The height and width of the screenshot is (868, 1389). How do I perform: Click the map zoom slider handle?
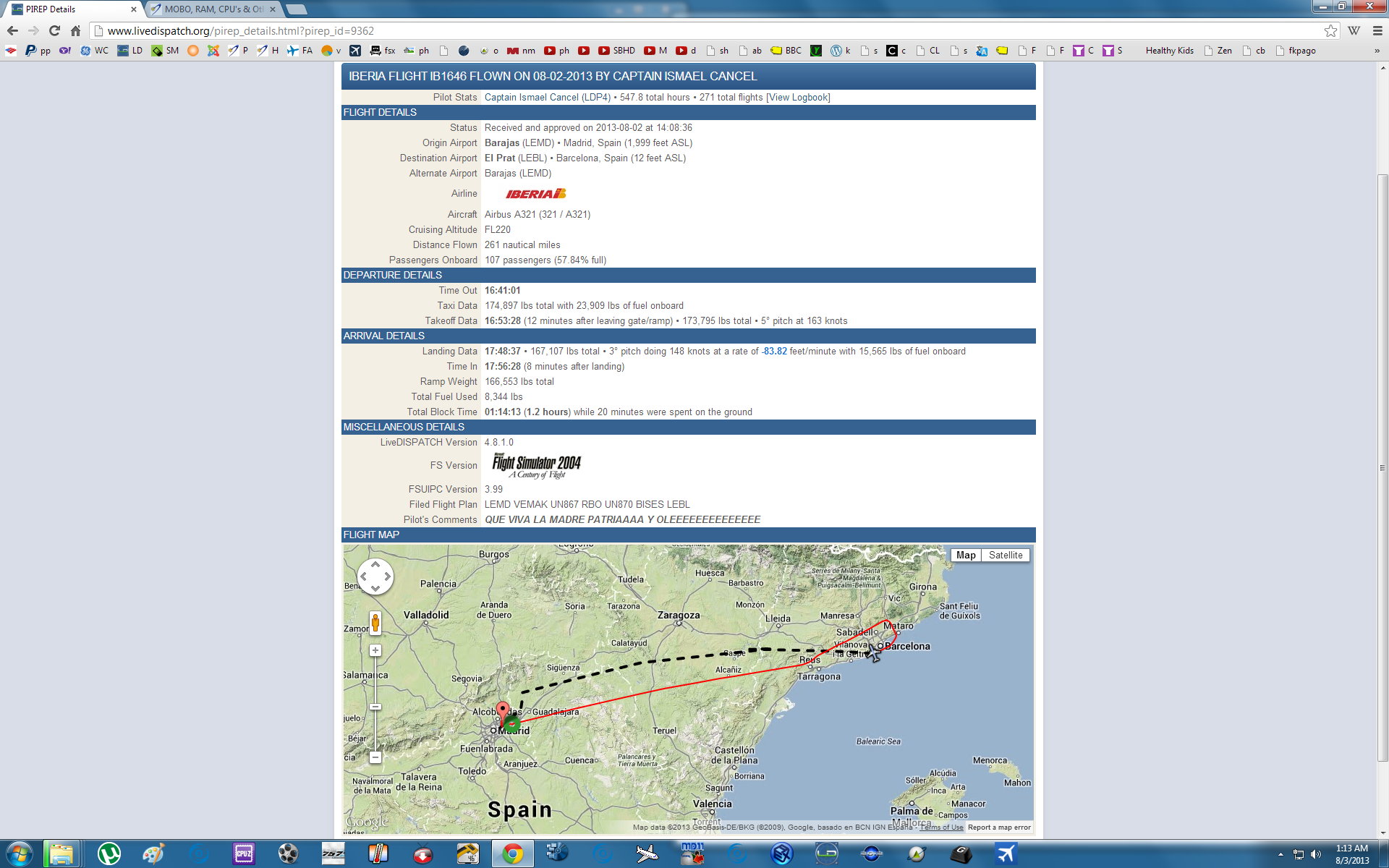coord(375,707)
